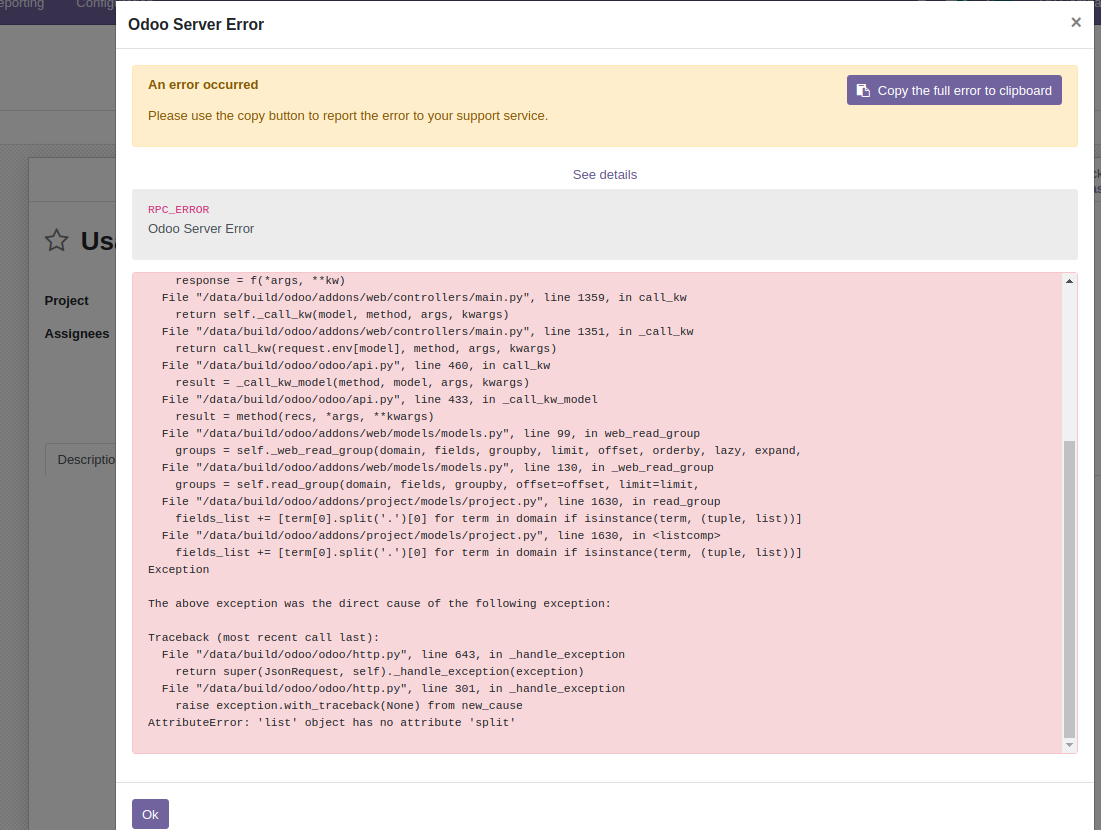The image size is (1101, 830).
Task: Click the Project field label
Action: [65, 300]
